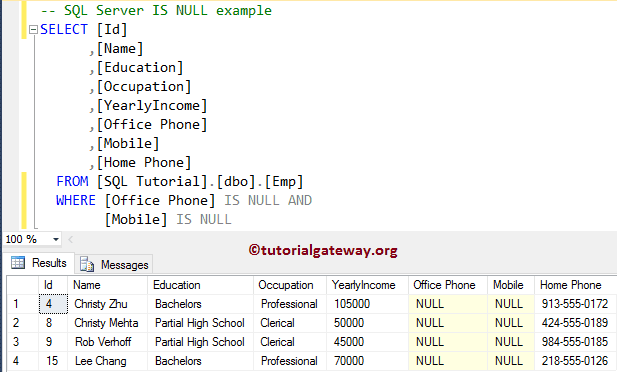Select Mobile NULL in Rob Verhoff row
Screen dimensions: 617x372
click(x=511, y=342)
